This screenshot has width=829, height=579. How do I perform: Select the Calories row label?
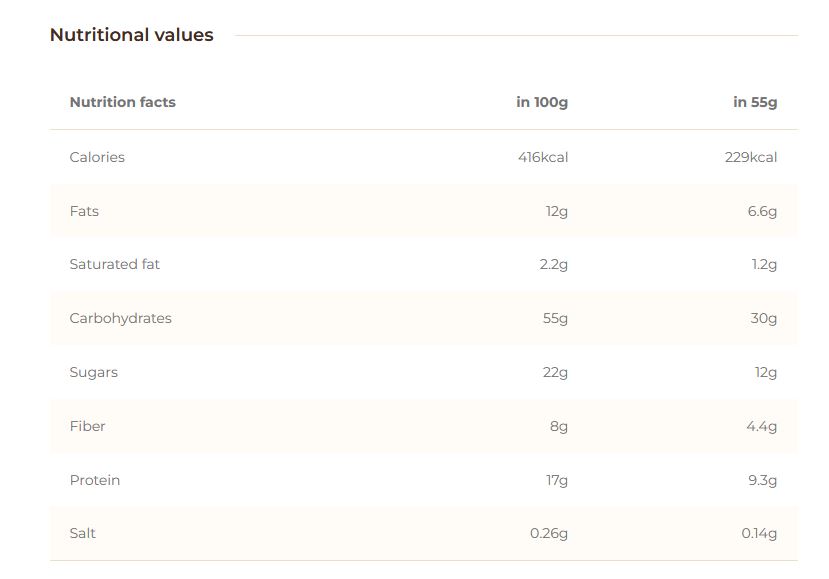coord(97,157)
